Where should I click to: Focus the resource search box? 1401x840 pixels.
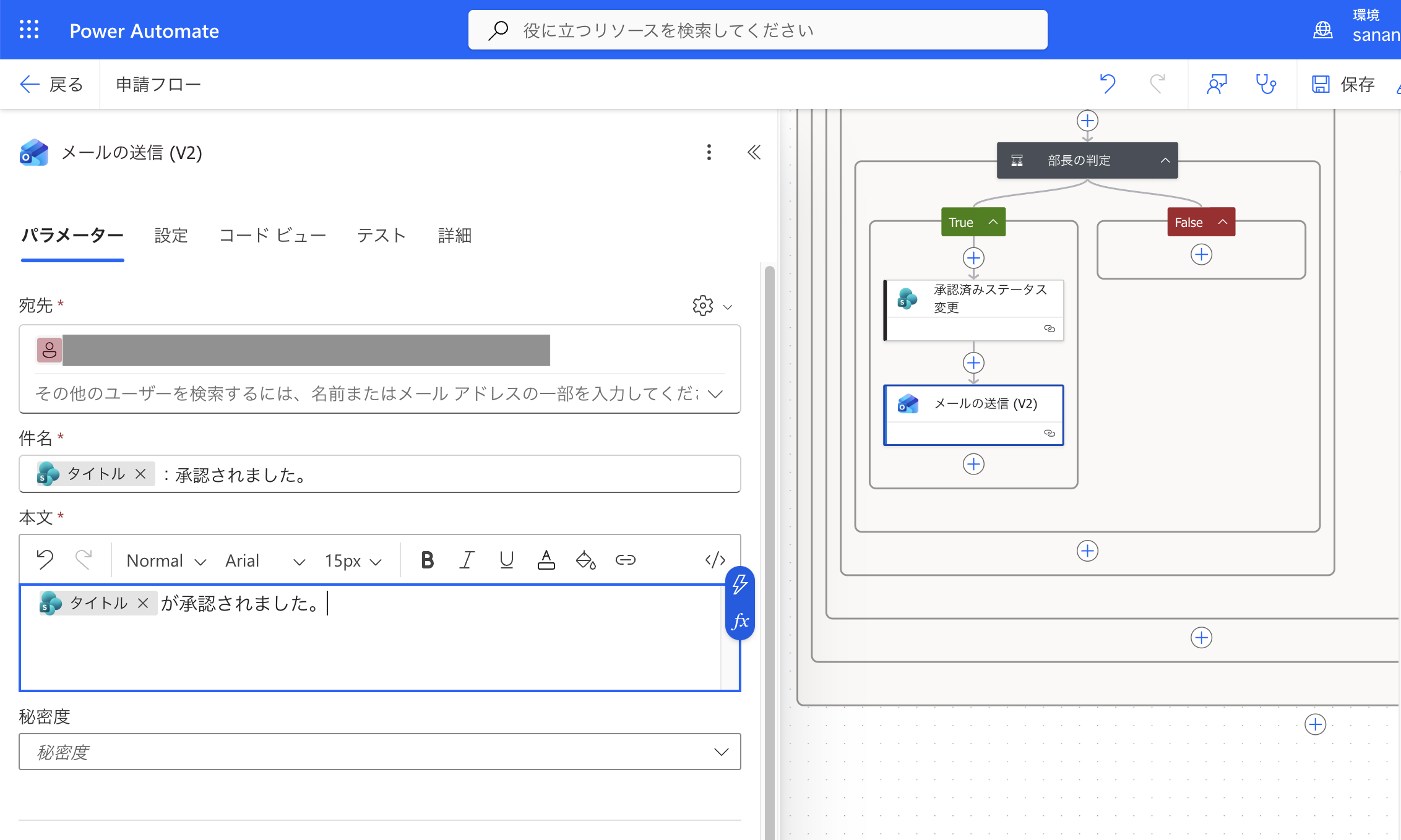[x=757, y=30]
